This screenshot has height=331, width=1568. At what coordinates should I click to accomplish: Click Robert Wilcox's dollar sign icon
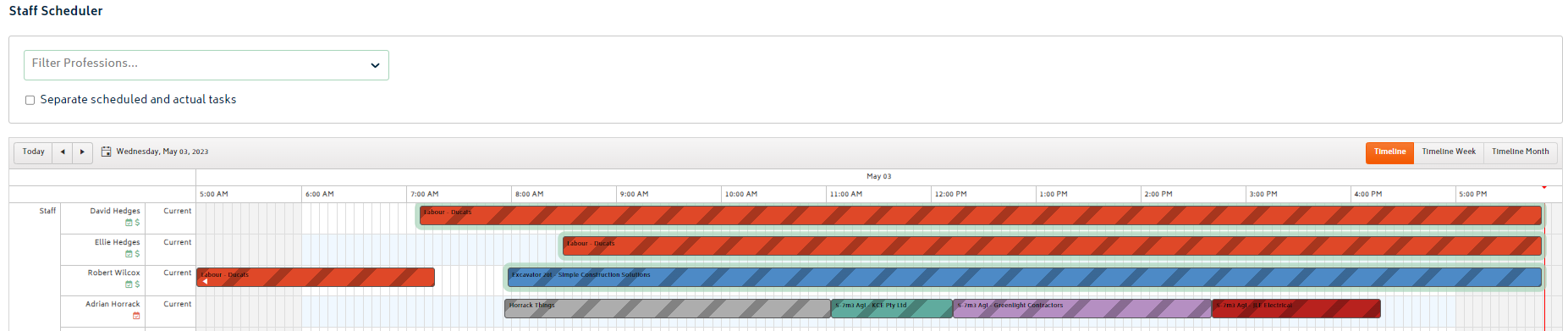pyautogui.click(x=137, y=284)
